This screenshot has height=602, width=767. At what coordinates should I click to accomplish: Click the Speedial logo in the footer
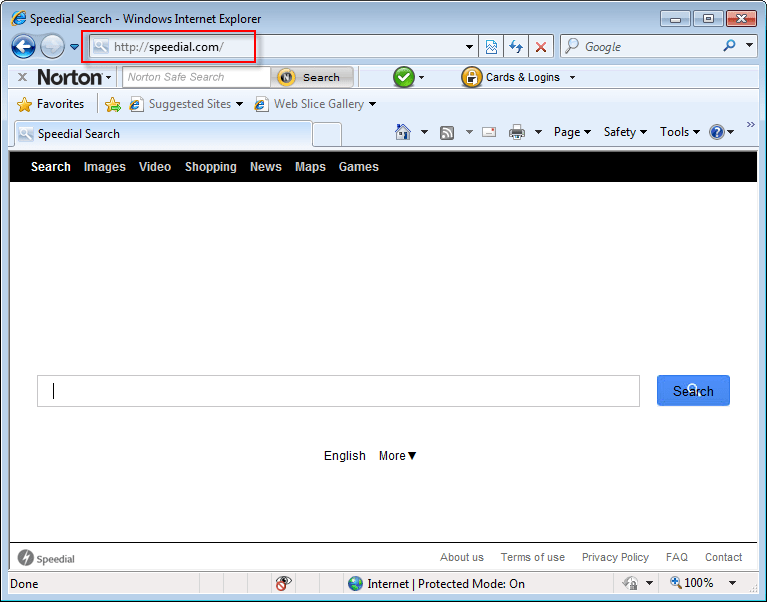(46, 558)
